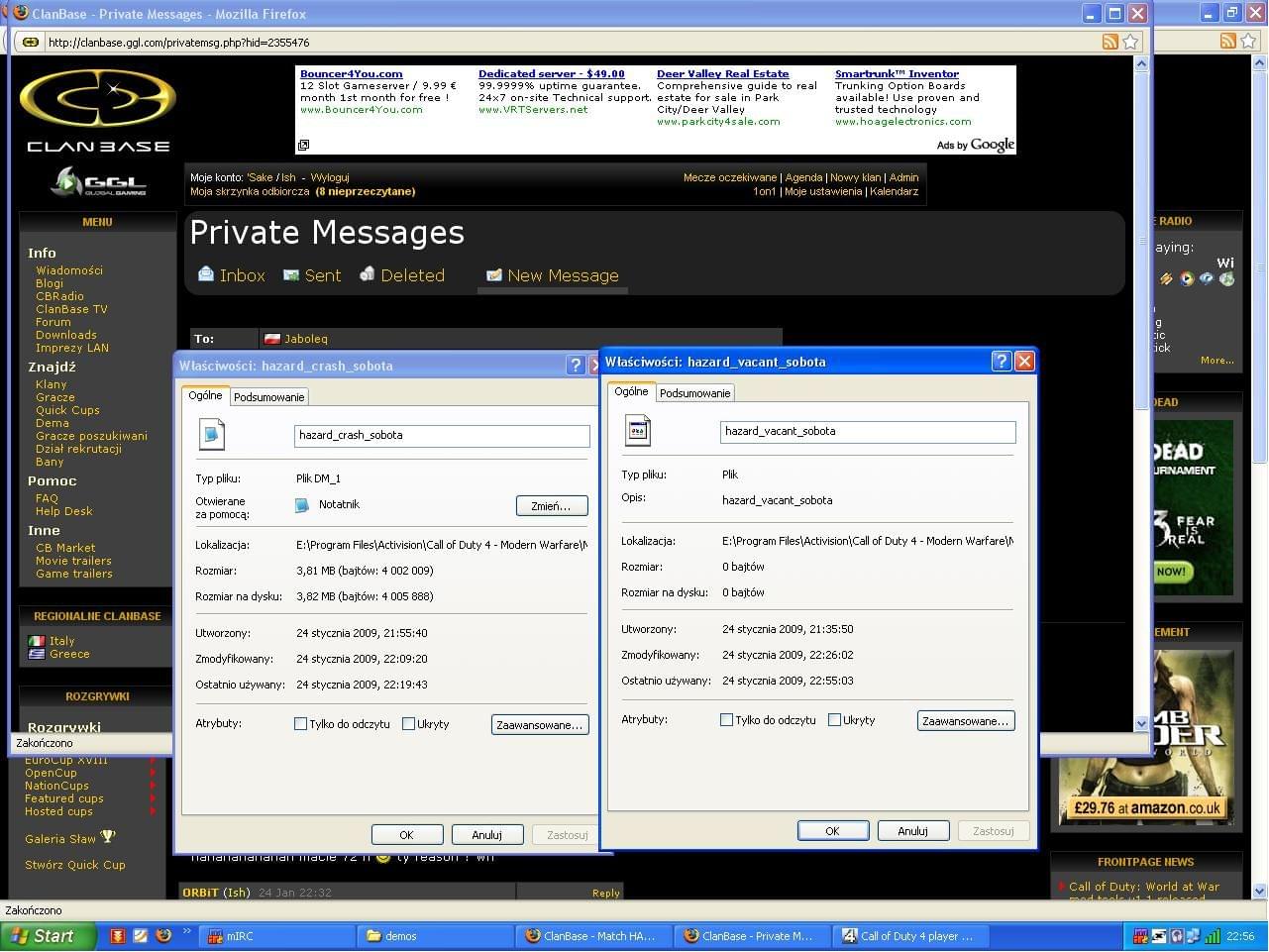
Task: Open AdChoices icon in ad banner
Action: click(303, 145)
